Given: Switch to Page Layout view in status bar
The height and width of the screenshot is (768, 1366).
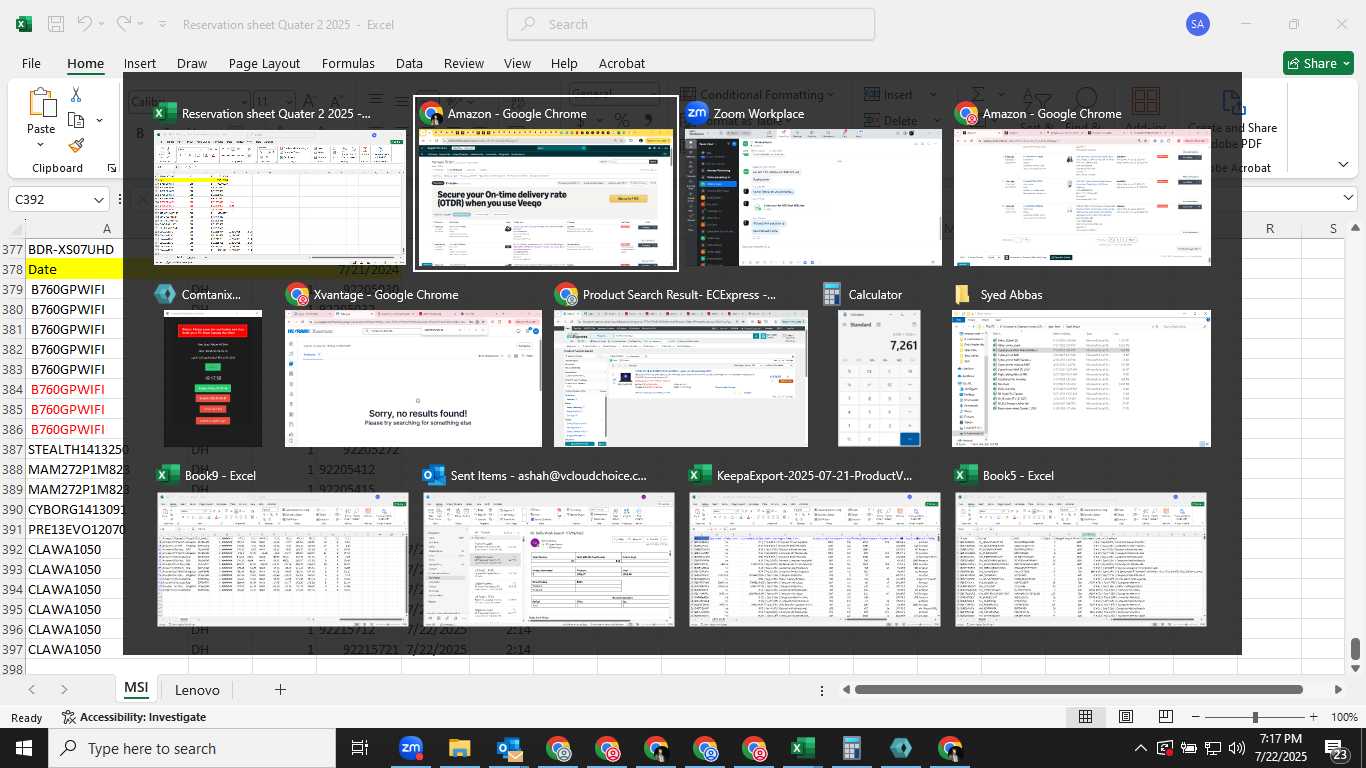Looking at the screenshot, I should click(x=1126, y=717).
